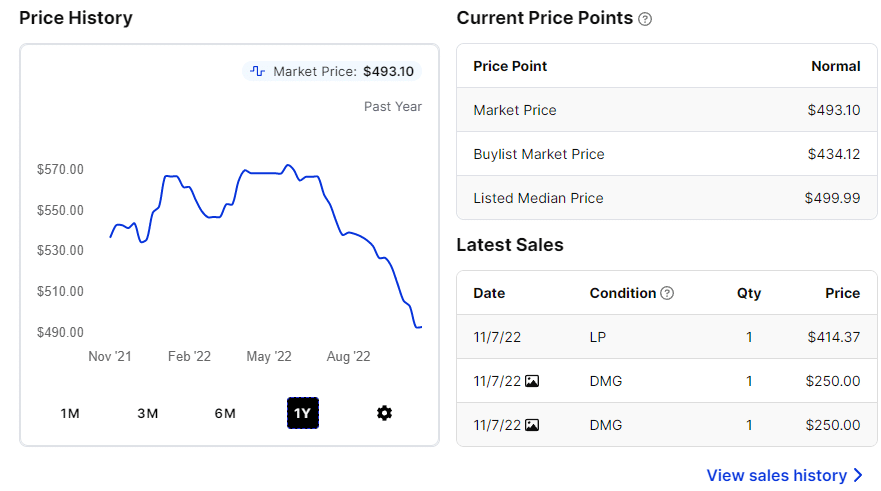Image resolution: width=881 pixels, height=491 pixels.
Task: Select 3M time range
Action: (x=148, y=413)
